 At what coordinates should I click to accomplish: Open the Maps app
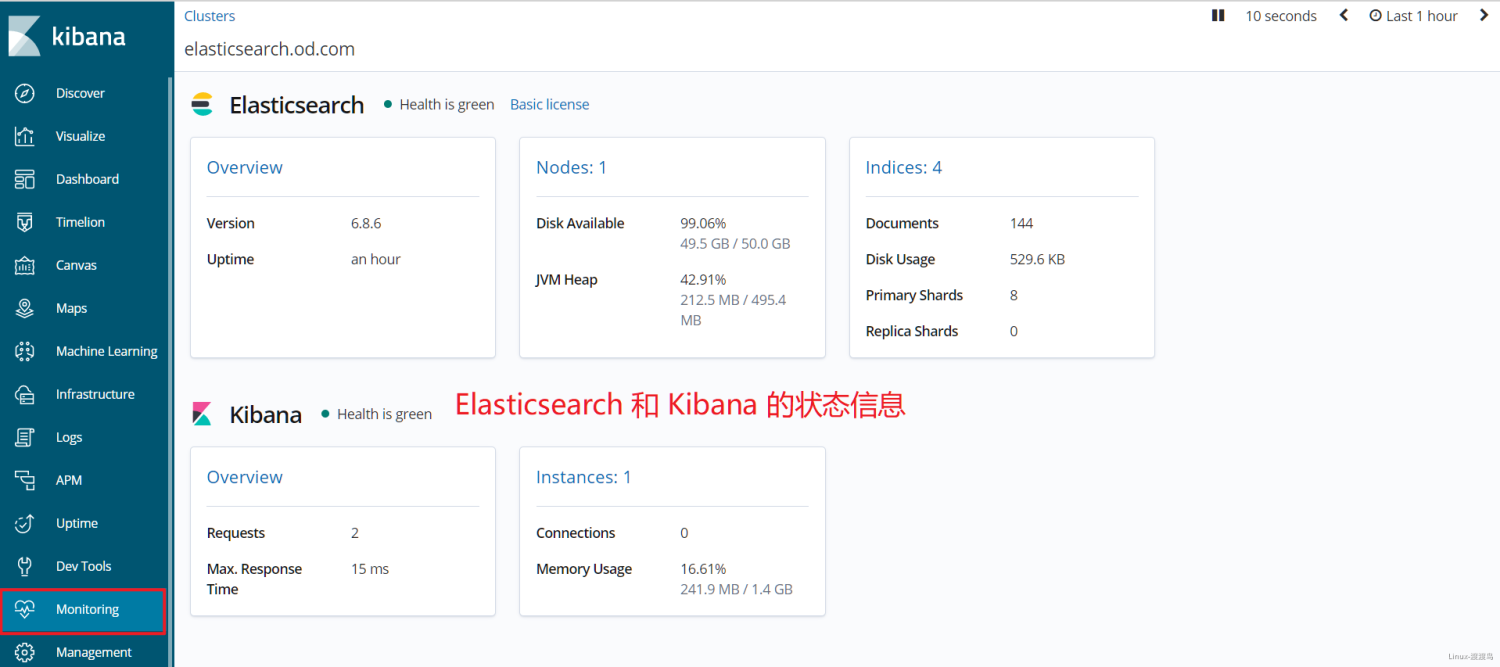pyautogui.click(x=71, y=308)
